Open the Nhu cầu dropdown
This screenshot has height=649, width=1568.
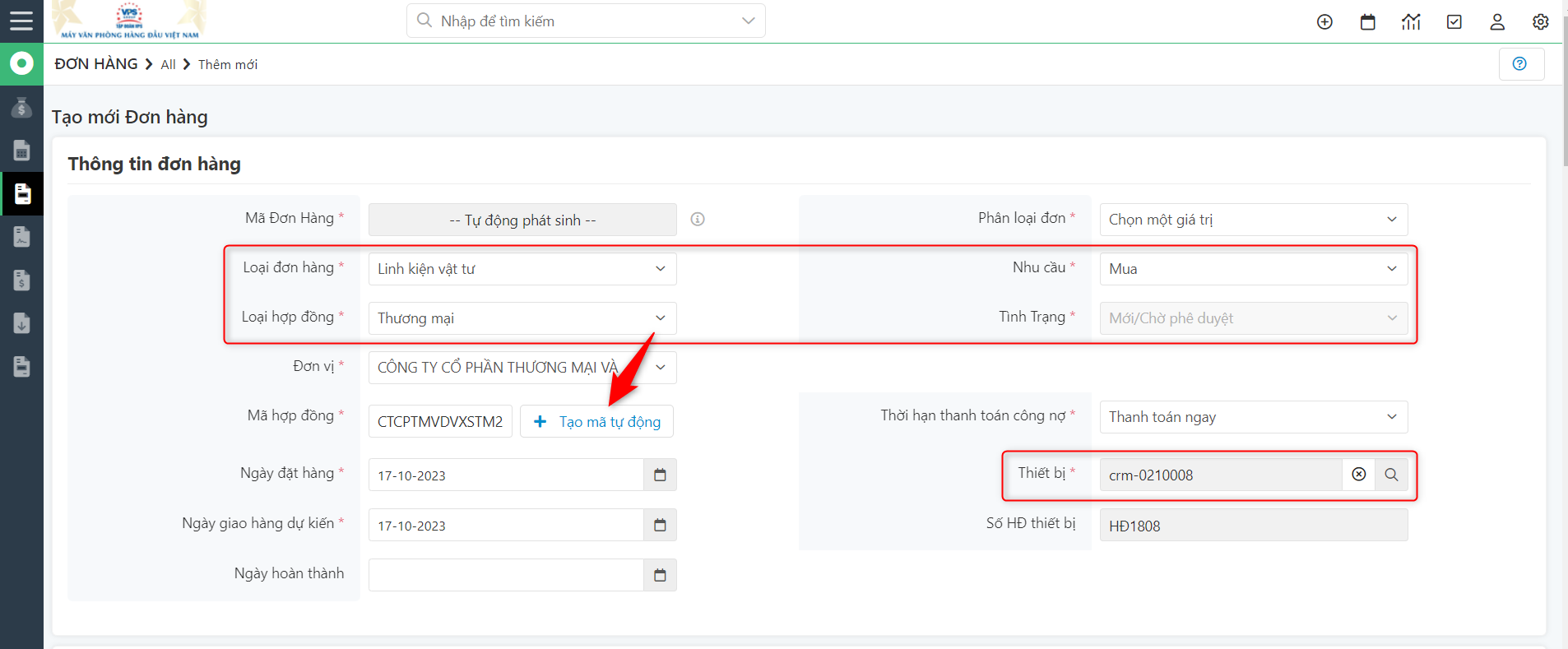pos(1254,269)
